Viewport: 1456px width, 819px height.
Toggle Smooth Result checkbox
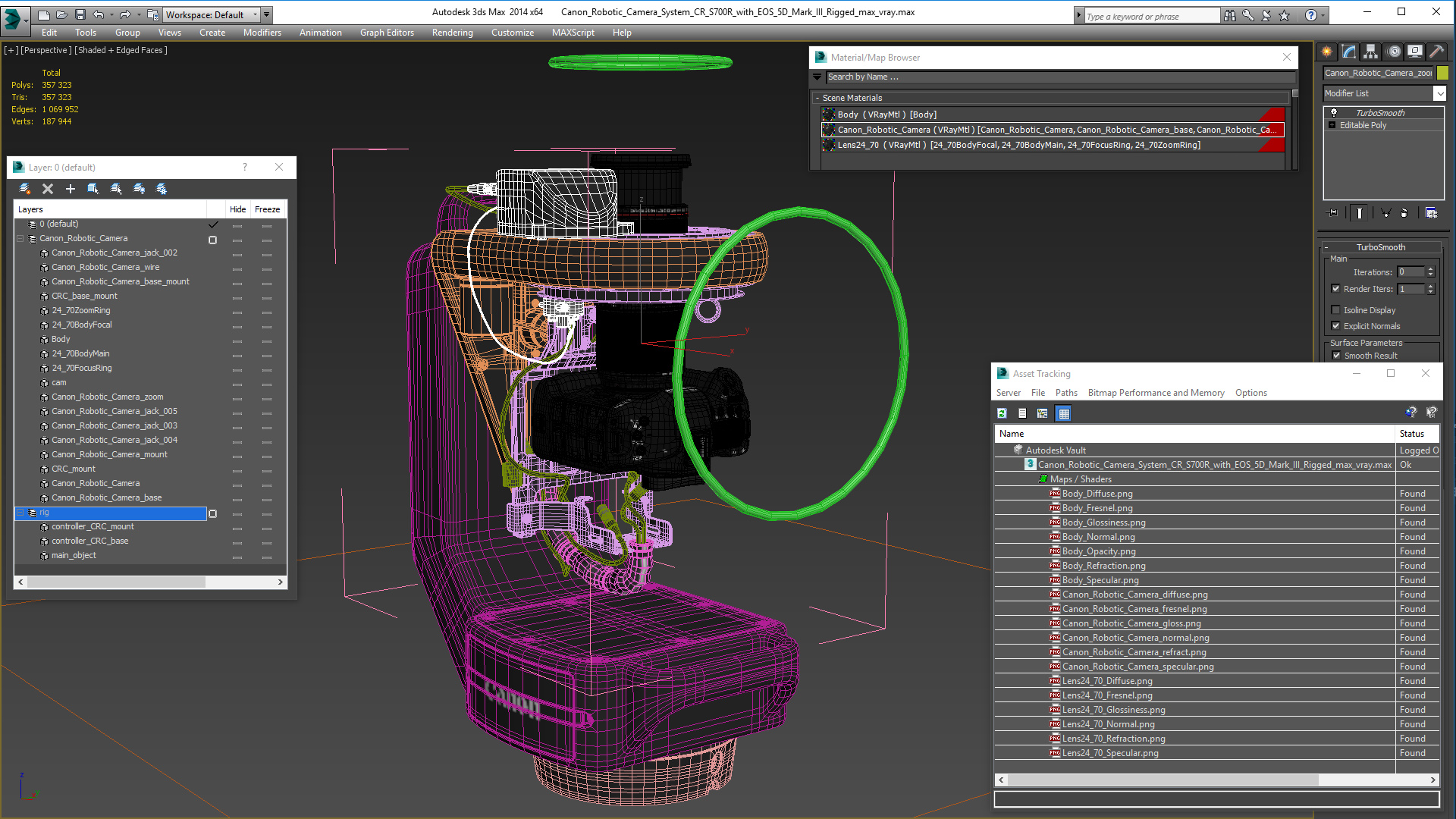coord(1336,356)
